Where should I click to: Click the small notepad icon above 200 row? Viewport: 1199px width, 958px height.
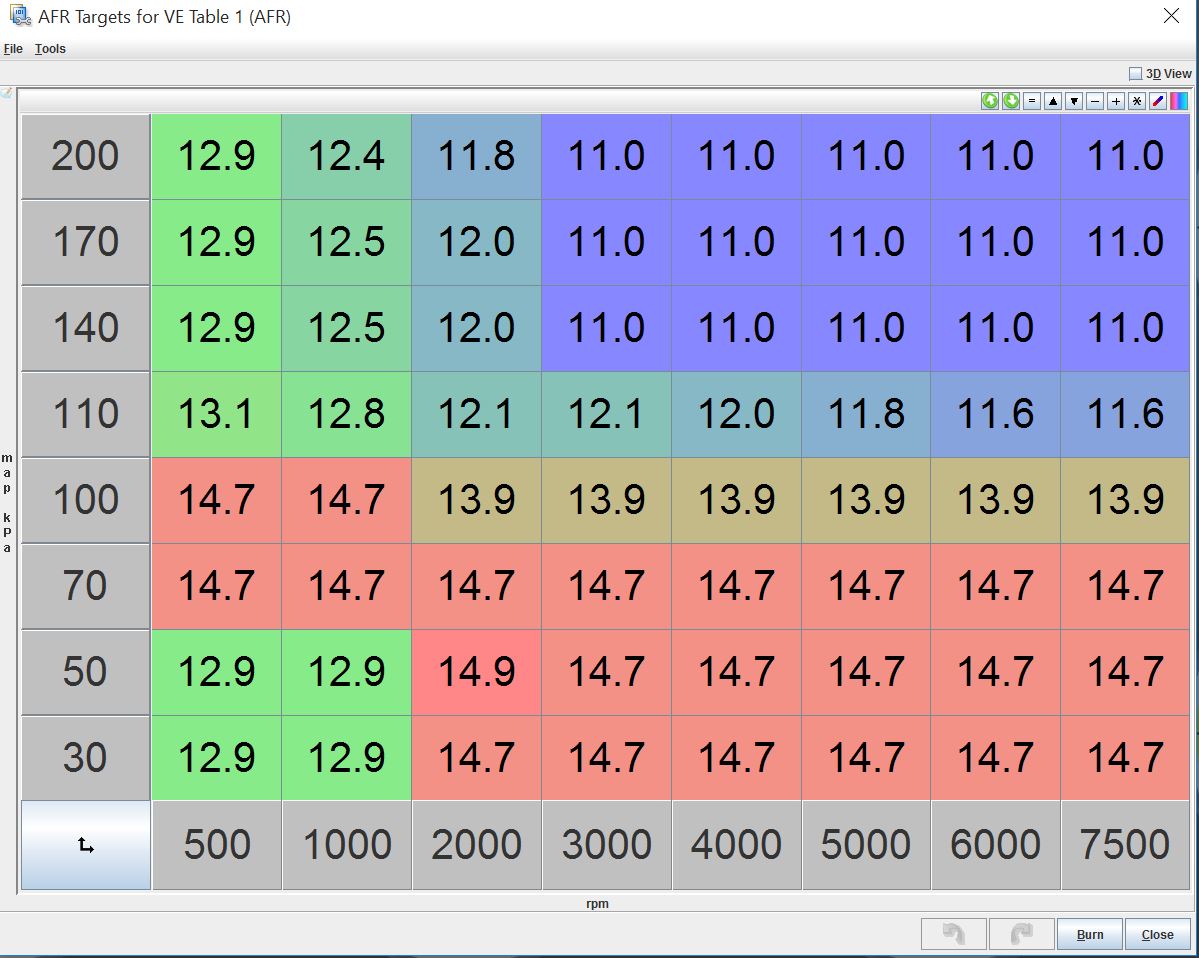(6, 93)
